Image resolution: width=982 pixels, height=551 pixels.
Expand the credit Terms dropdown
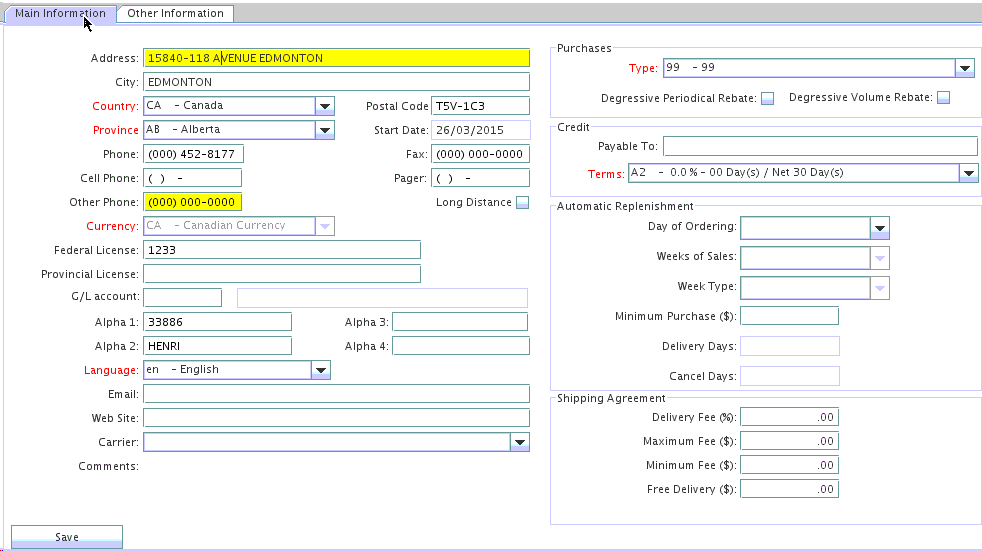967,173
